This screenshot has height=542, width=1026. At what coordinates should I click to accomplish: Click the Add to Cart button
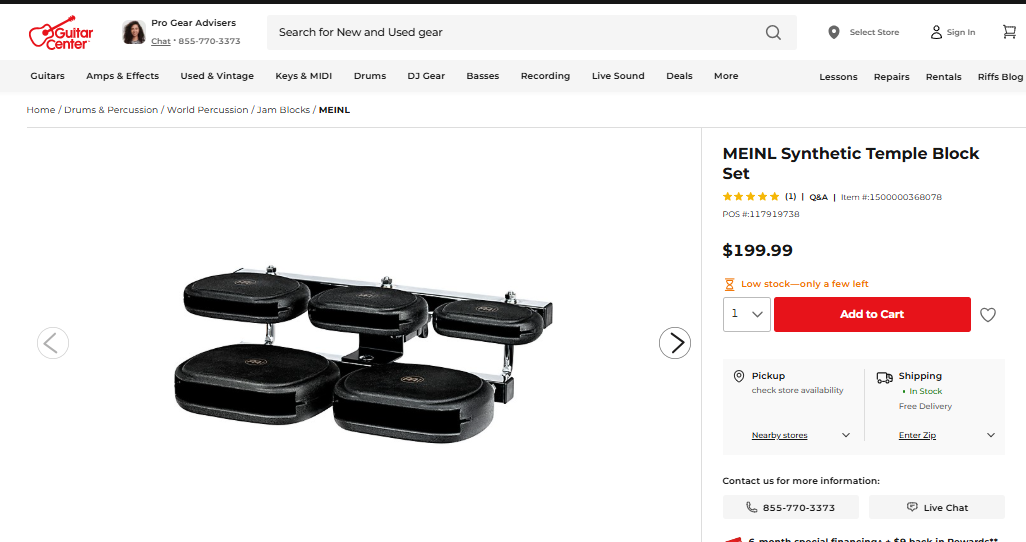[x=872, y=314]
